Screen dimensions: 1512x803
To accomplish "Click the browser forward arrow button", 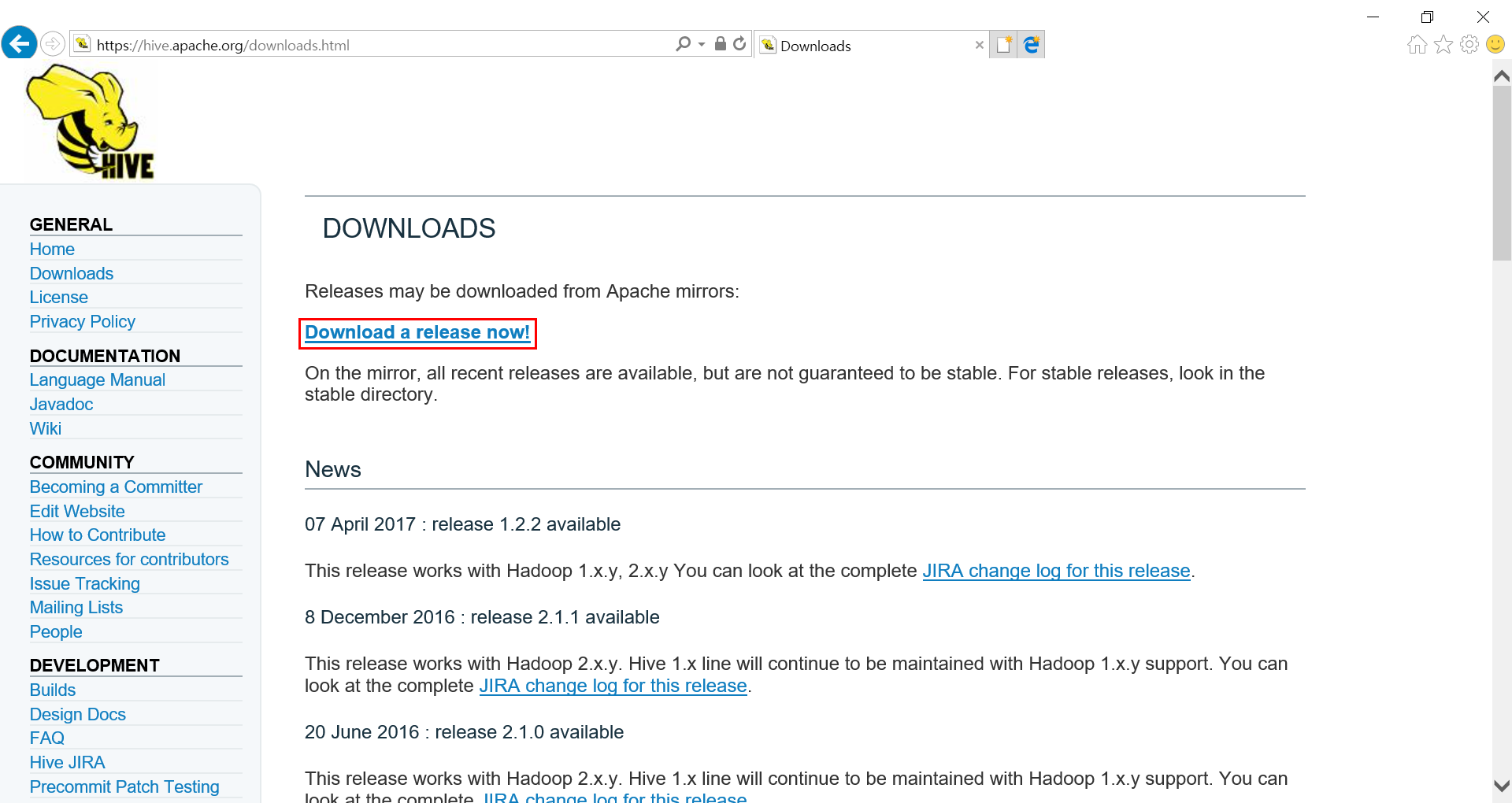I will (x=53, y=43).
